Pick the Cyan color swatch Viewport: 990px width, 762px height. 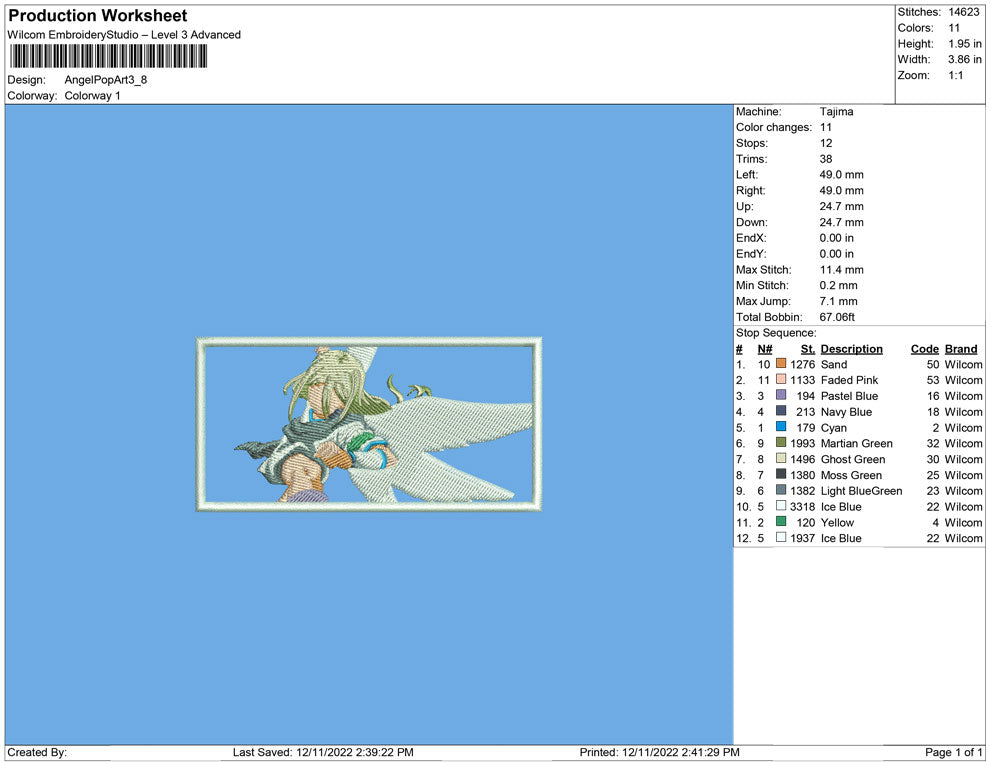[781, 428]
